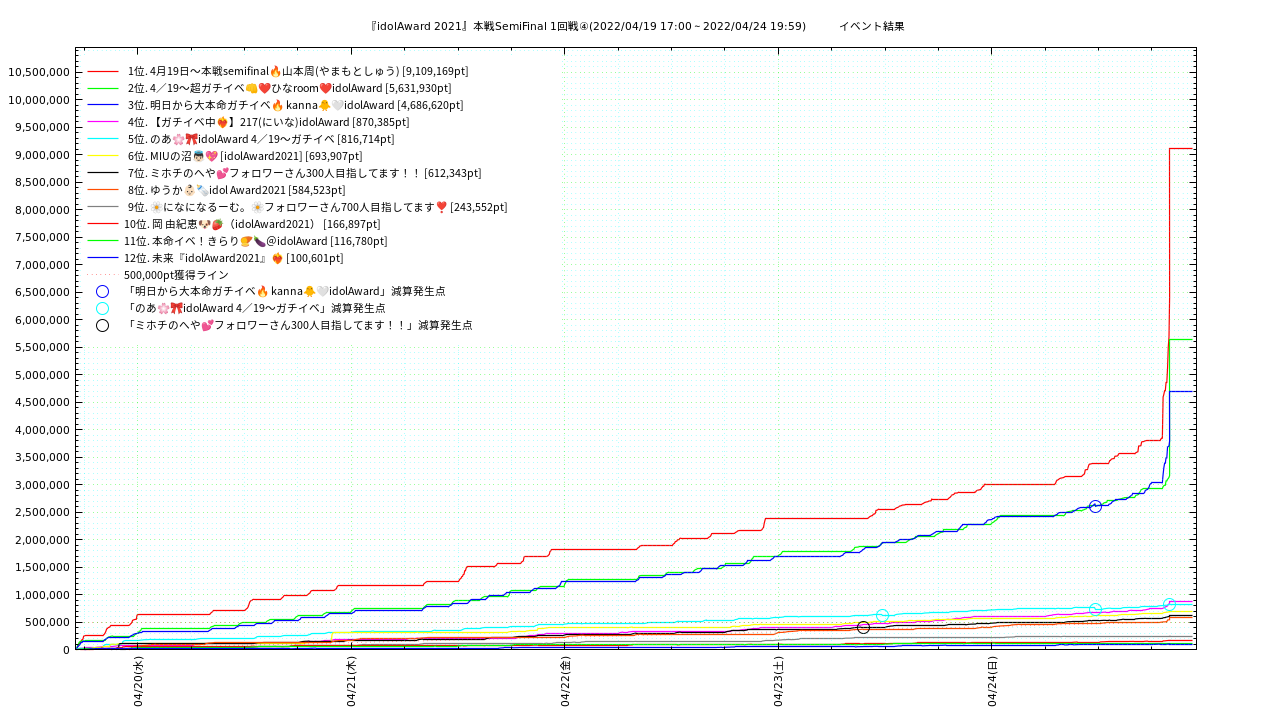The width and height of the screenshot is (1280, 720).
Task: Select the 12位 未来 legend entry
Action: pos(233,258)
